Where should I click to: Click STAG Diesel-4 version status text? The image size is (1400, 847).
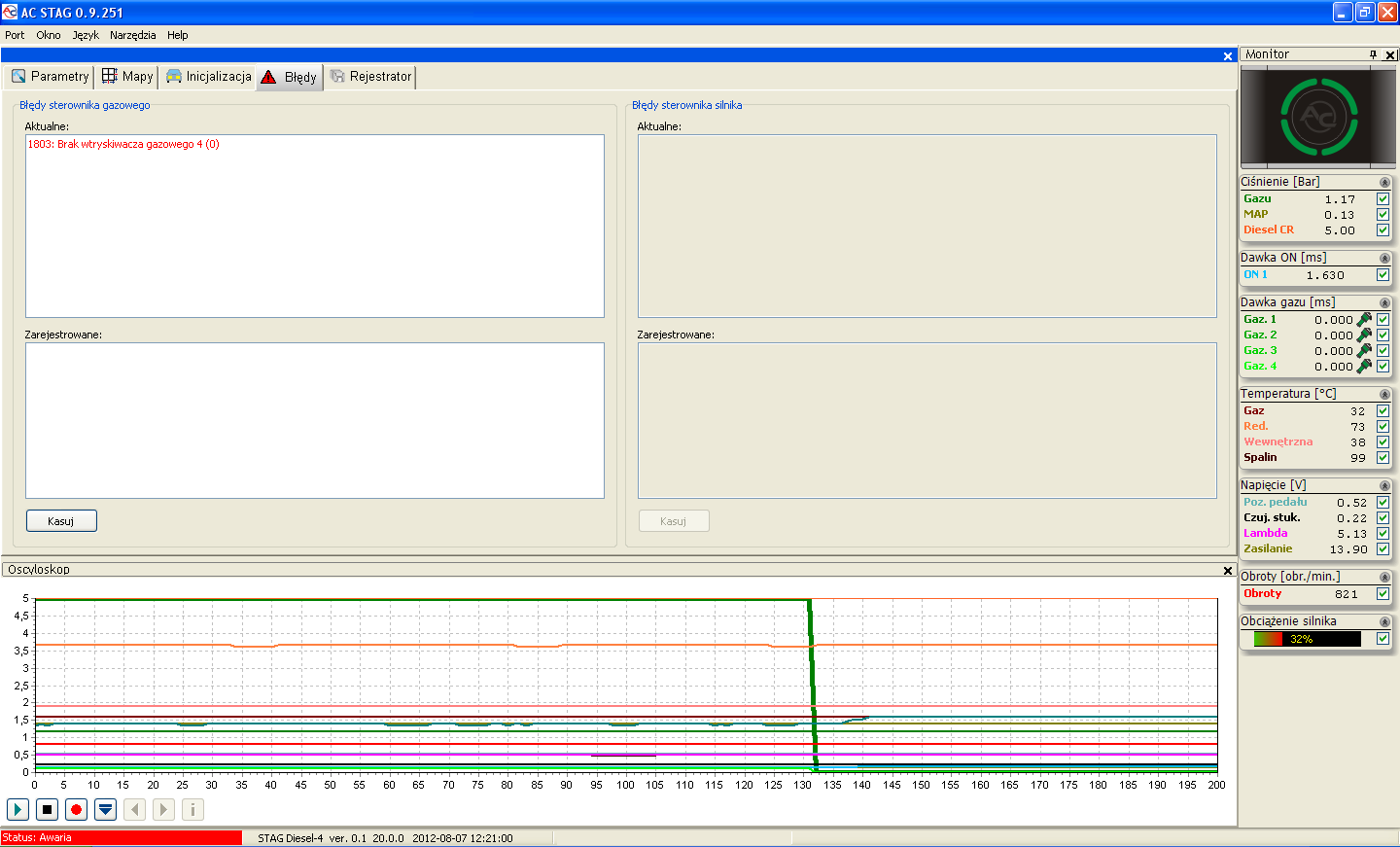[385, 837]
